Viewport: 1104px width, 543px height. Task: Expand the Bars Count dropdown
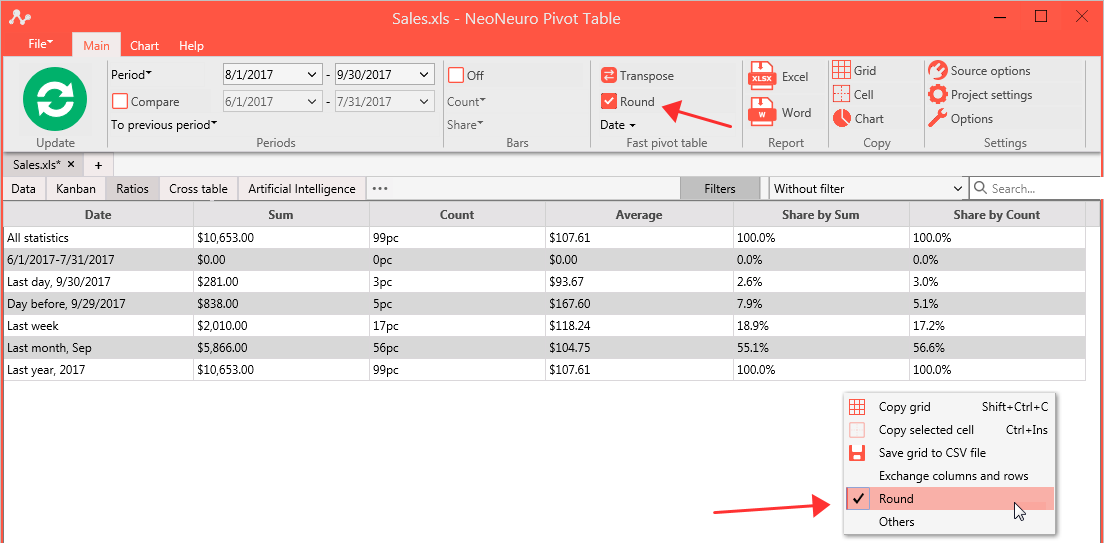pos(466,101)
